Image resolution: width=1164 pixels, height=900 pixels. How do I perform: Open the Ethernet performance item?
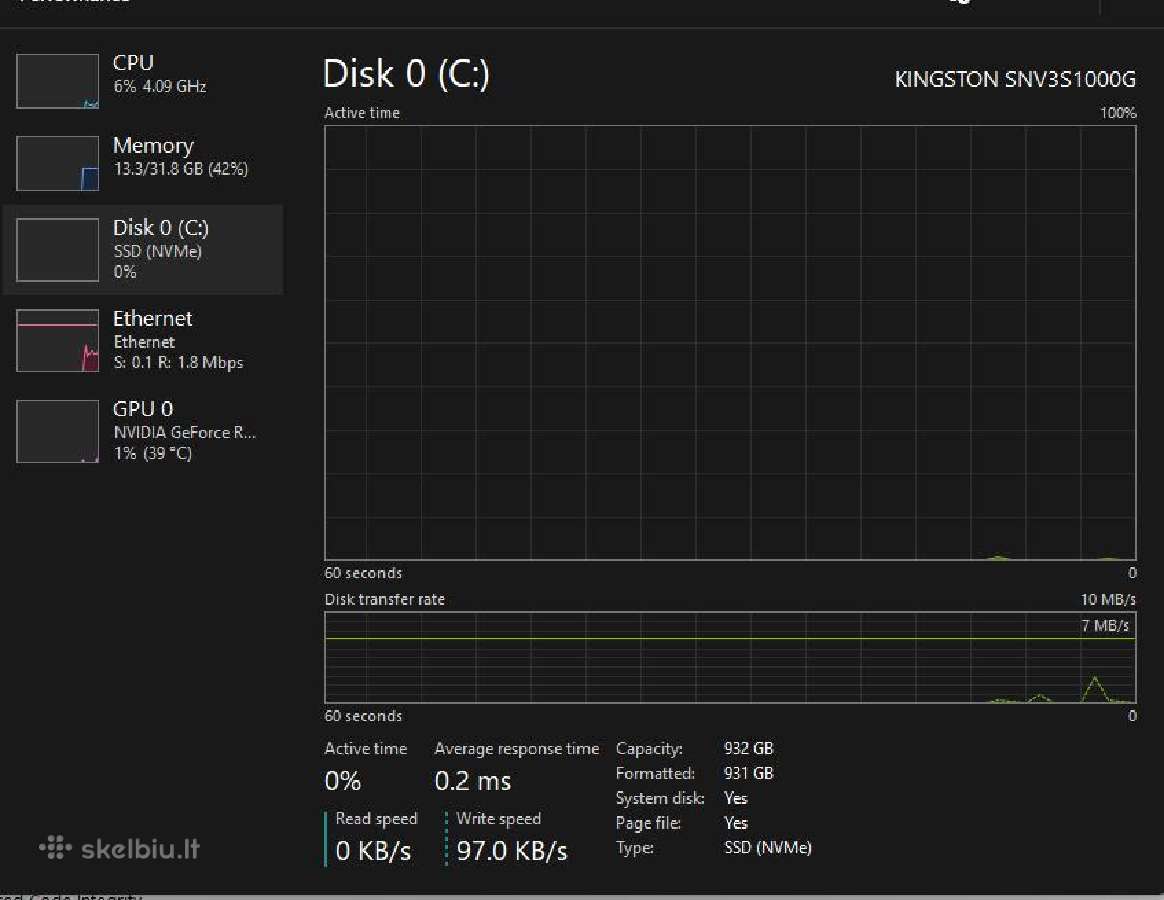click(x=143, y=340)
